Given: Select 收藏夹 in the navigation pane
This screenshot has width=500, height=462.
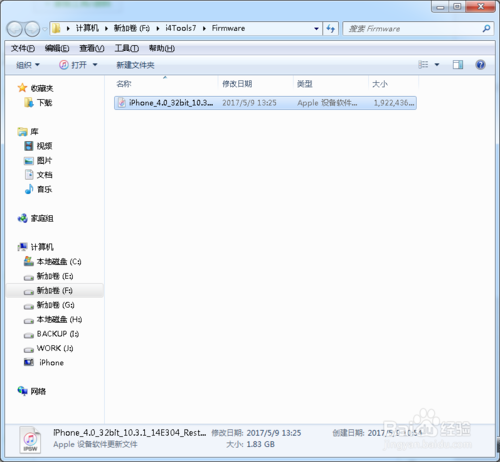Looking at the screenshot, I should pyautogui.click(x=42, y=88).
